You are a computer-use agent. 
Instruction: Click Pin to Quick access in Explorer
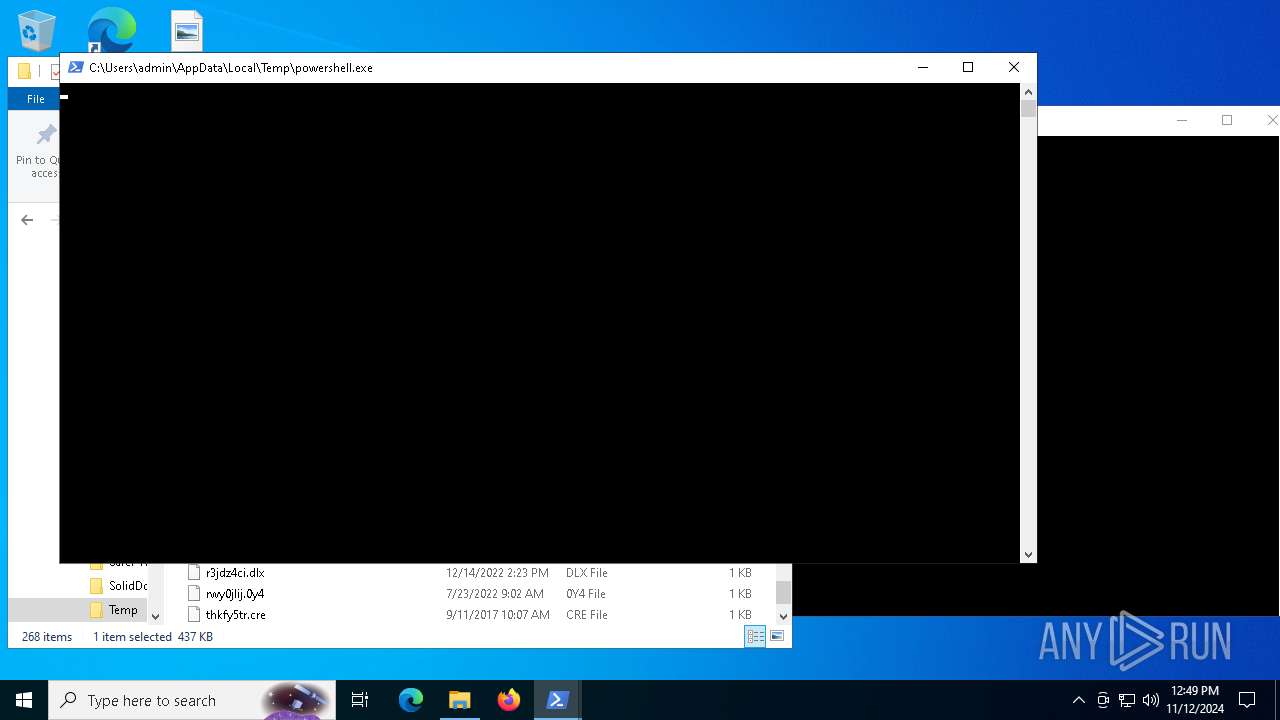coord(40,151)
